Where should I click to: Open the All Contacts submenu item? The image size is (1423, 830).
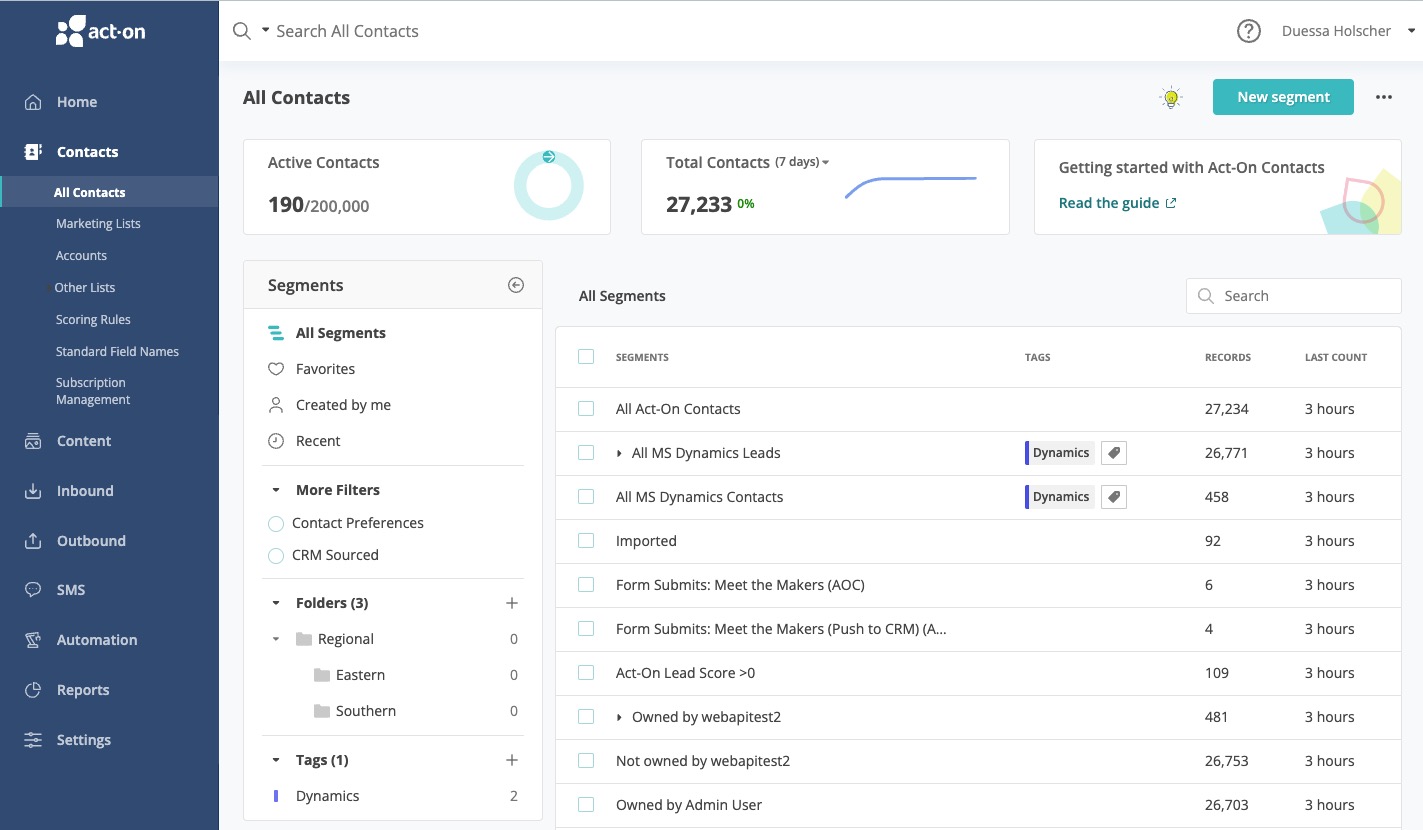(x=109, y=192)
